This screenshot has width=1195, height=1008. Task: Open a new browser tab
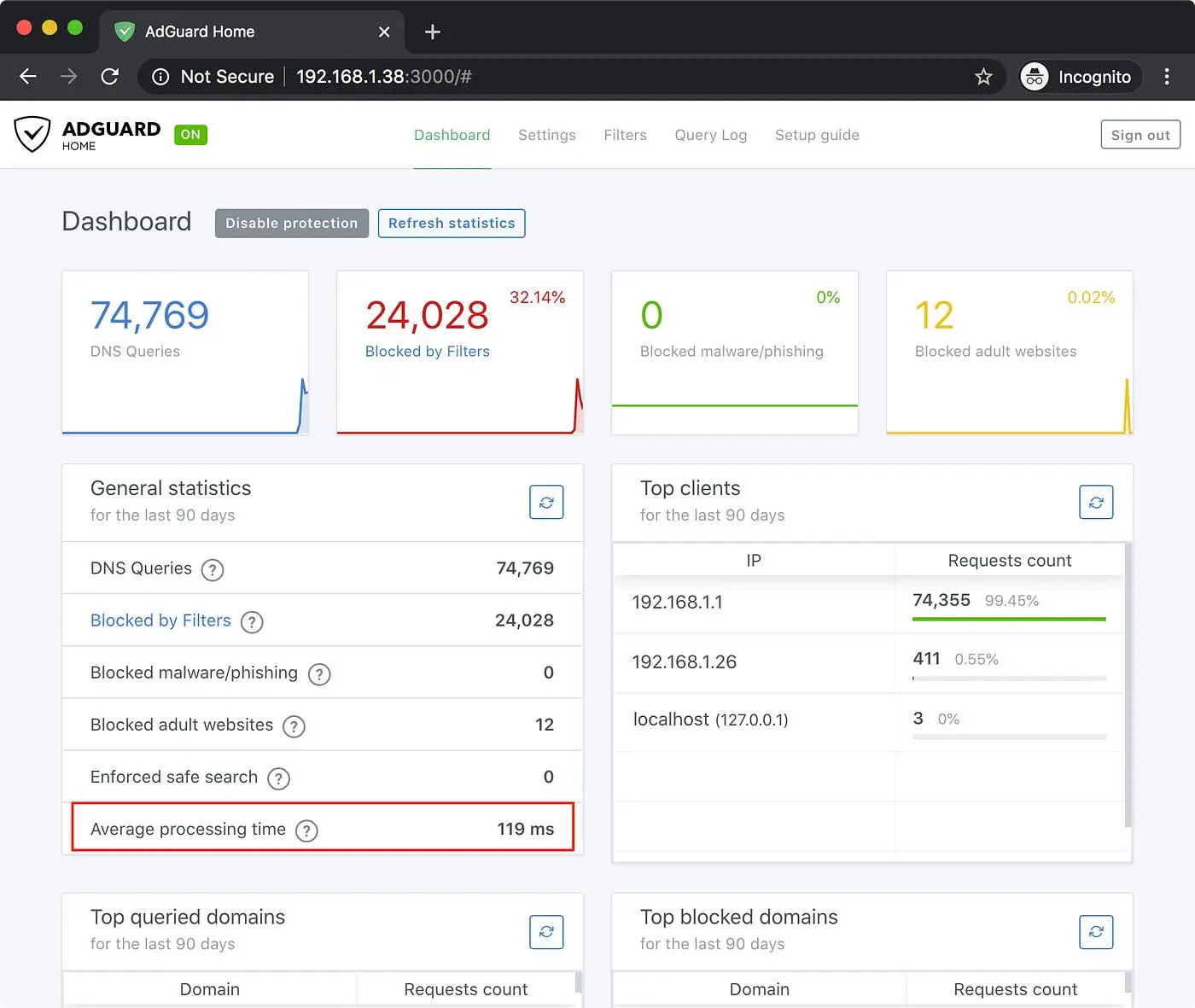tap(433, 32)
